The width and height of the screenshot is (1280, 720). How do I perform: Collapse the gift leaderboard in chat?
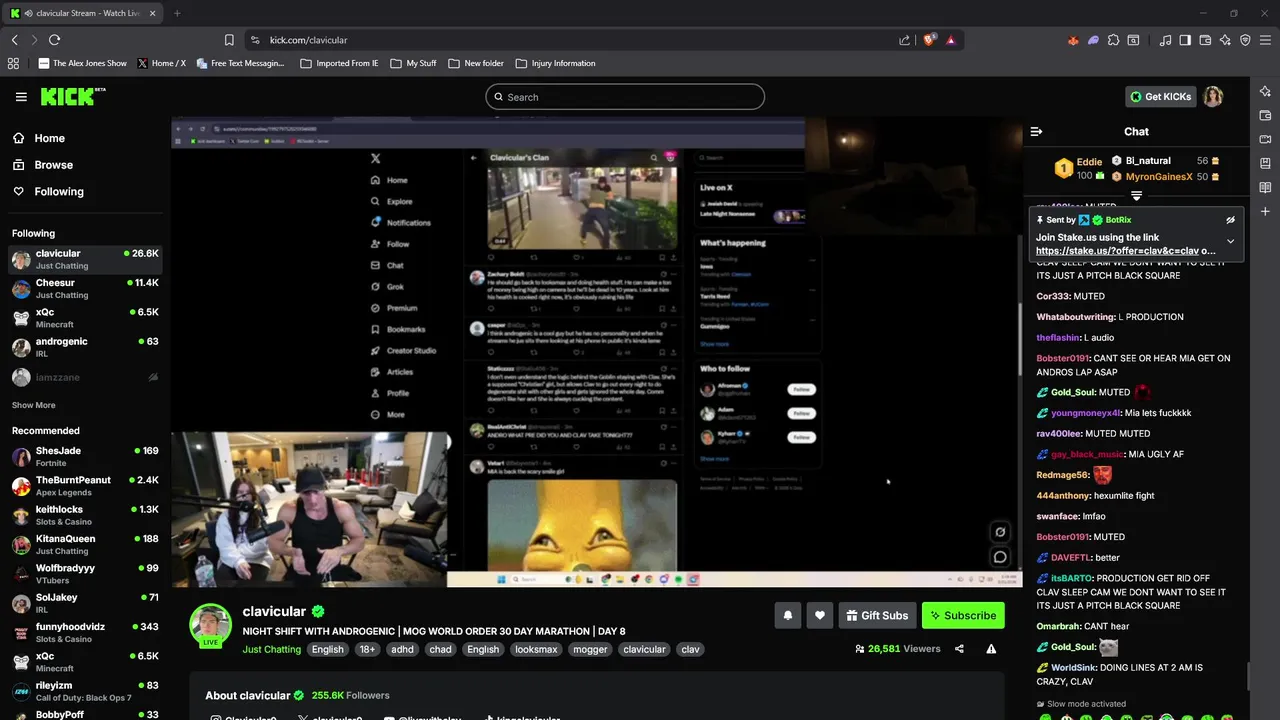click(1136, 196)
